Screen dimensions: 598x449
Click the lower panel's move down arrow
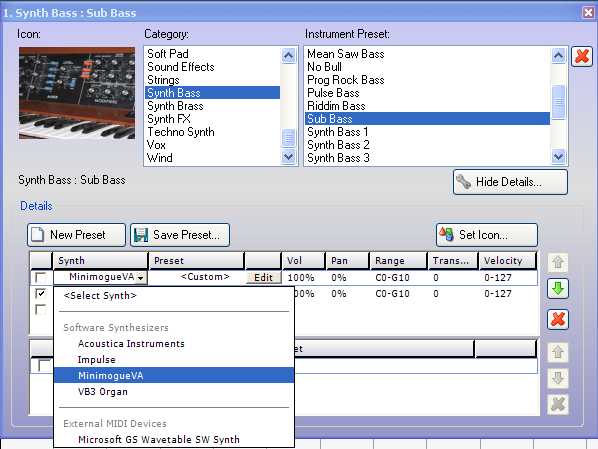pos(558,378)
